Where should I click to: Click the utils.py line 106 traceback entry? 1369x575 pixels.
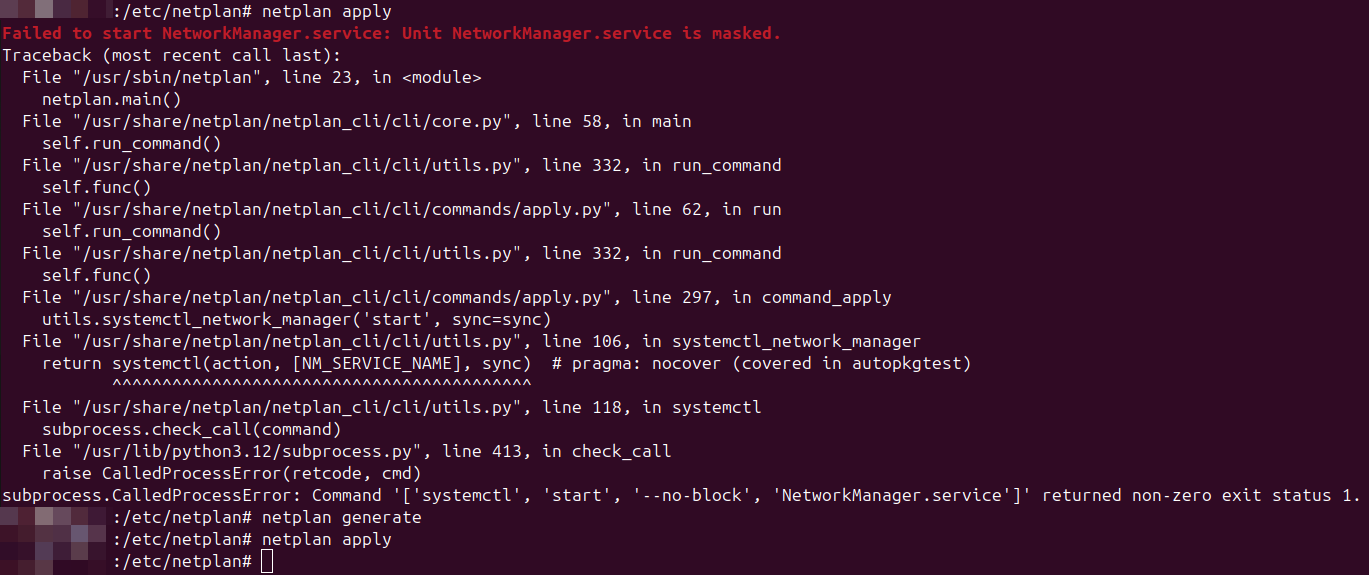[470, 342]
